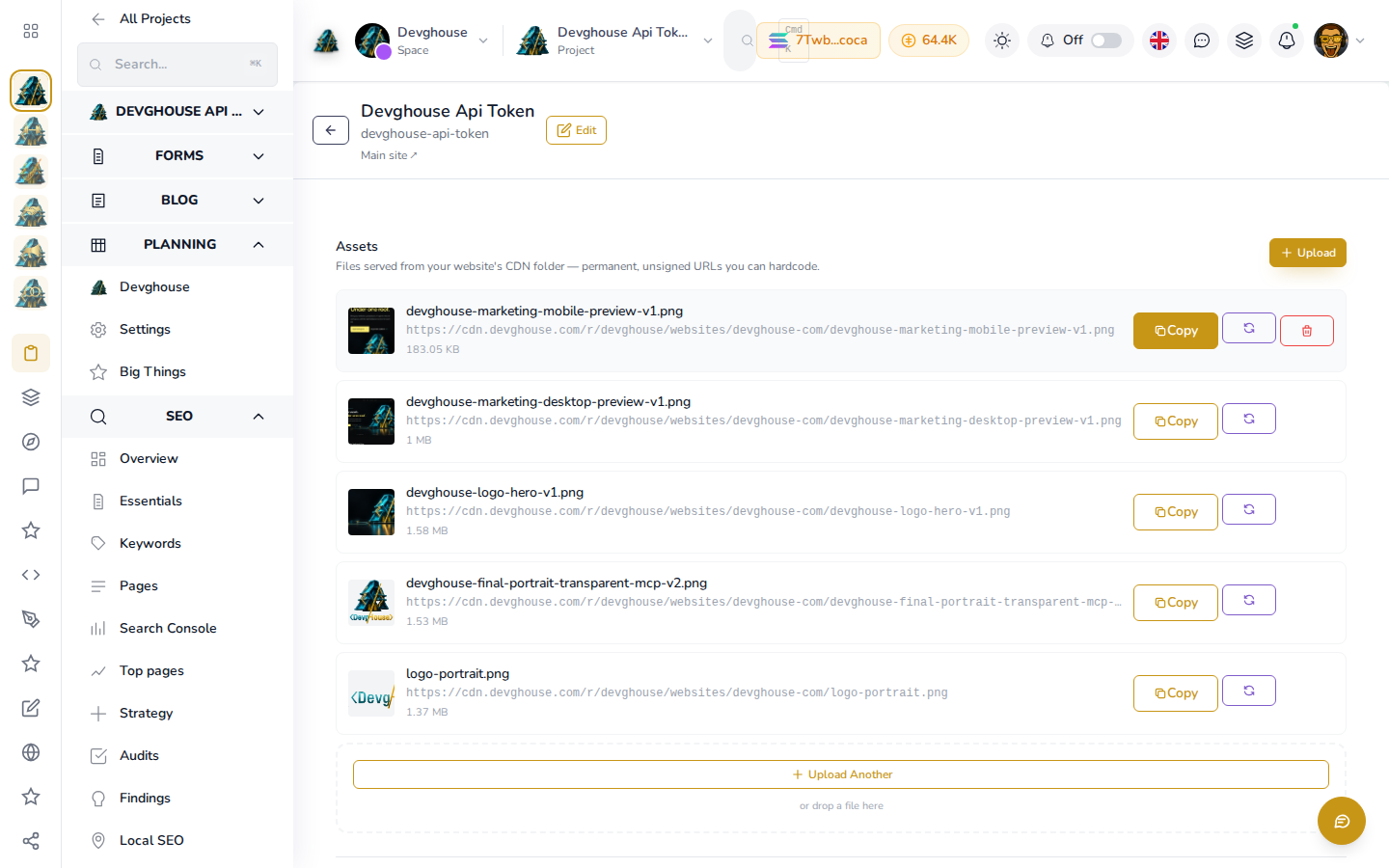Open Search Console item
The image size is (1389, 868).
click(x=177, y=628)
